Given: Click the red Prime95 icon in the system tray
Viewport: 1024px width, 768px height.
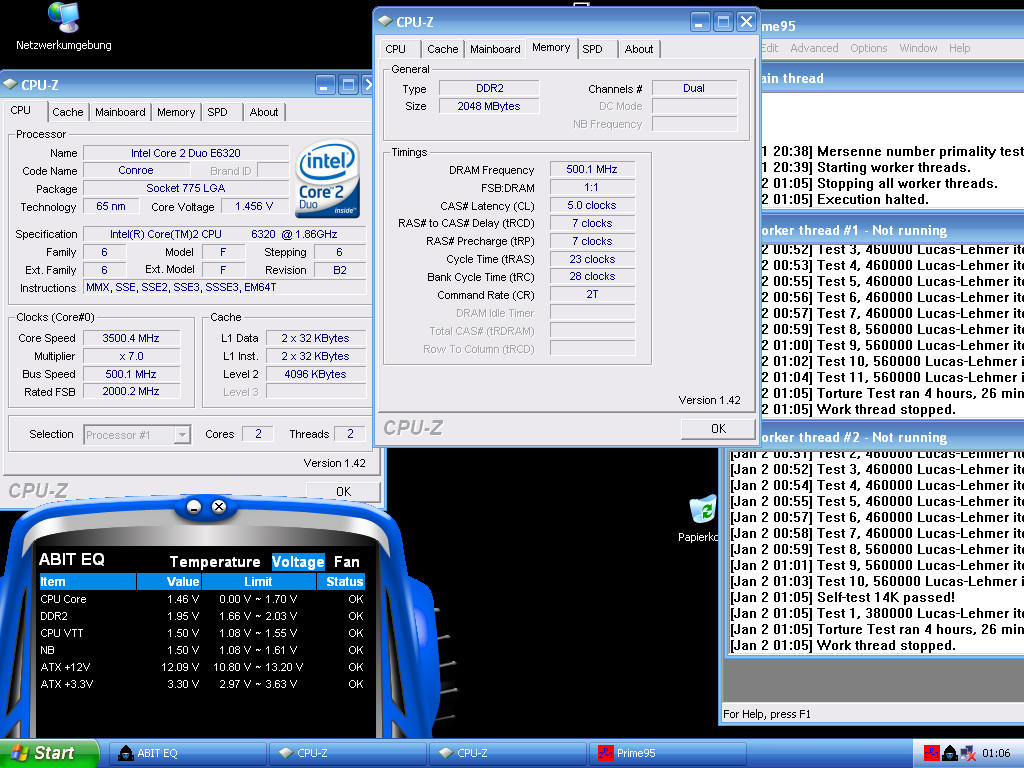Looking at the screenshot, I should (931, 753).
